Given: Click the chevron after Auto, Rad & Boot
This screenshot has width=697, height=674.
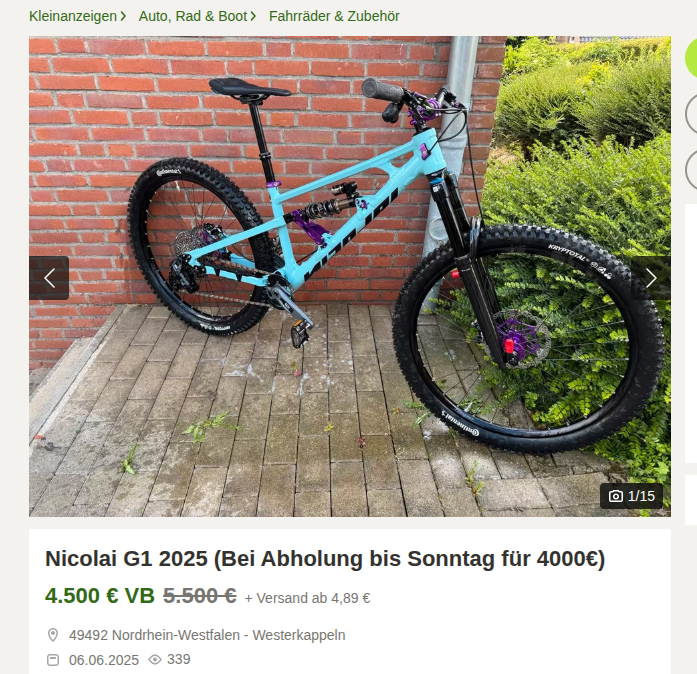Looking at the screenshot, I should click(253, 16).
